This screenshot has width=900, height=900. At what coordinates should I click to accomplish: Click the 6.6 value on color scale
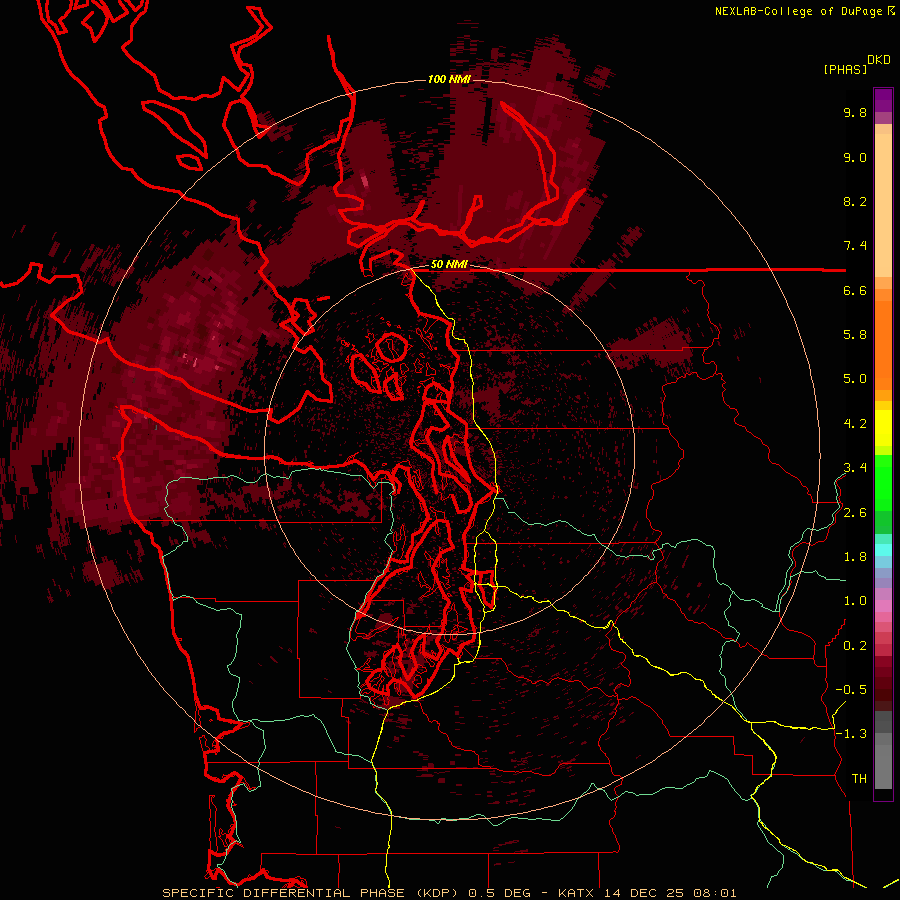pyautogui.click(x=855, y=290)
